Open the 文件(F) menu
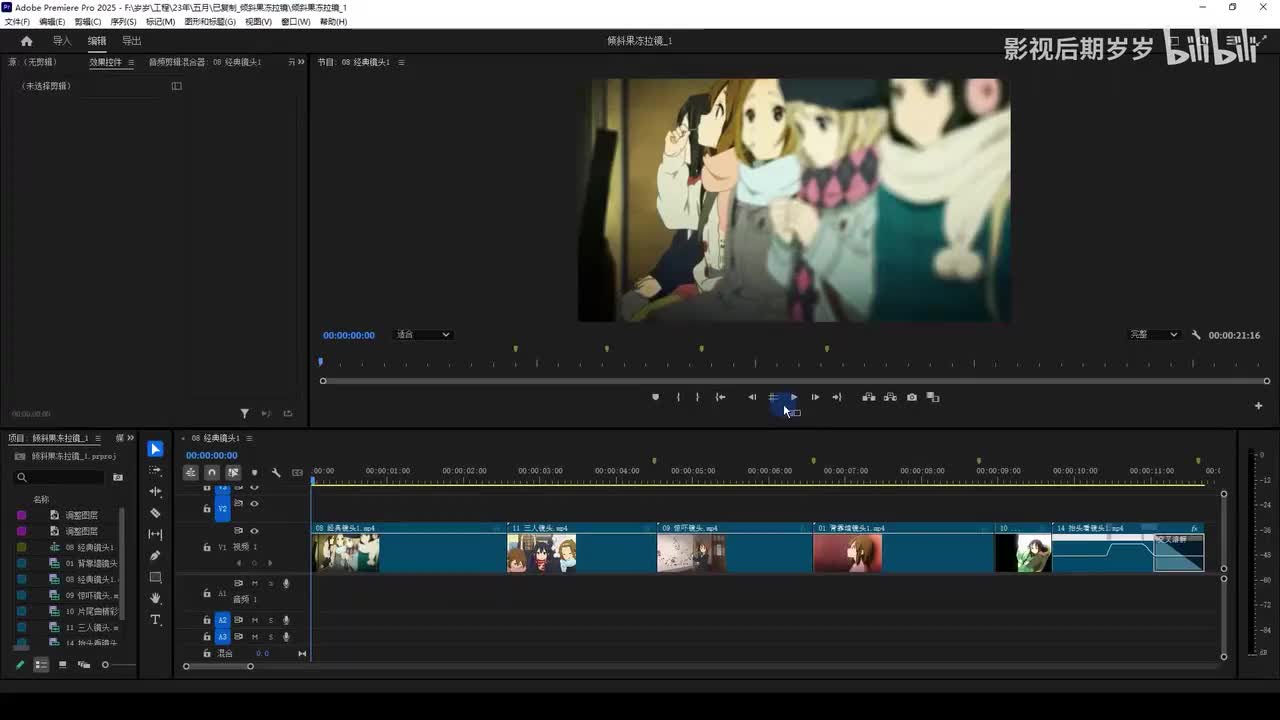Screen dimensions: 1280x720 (17, 22)
